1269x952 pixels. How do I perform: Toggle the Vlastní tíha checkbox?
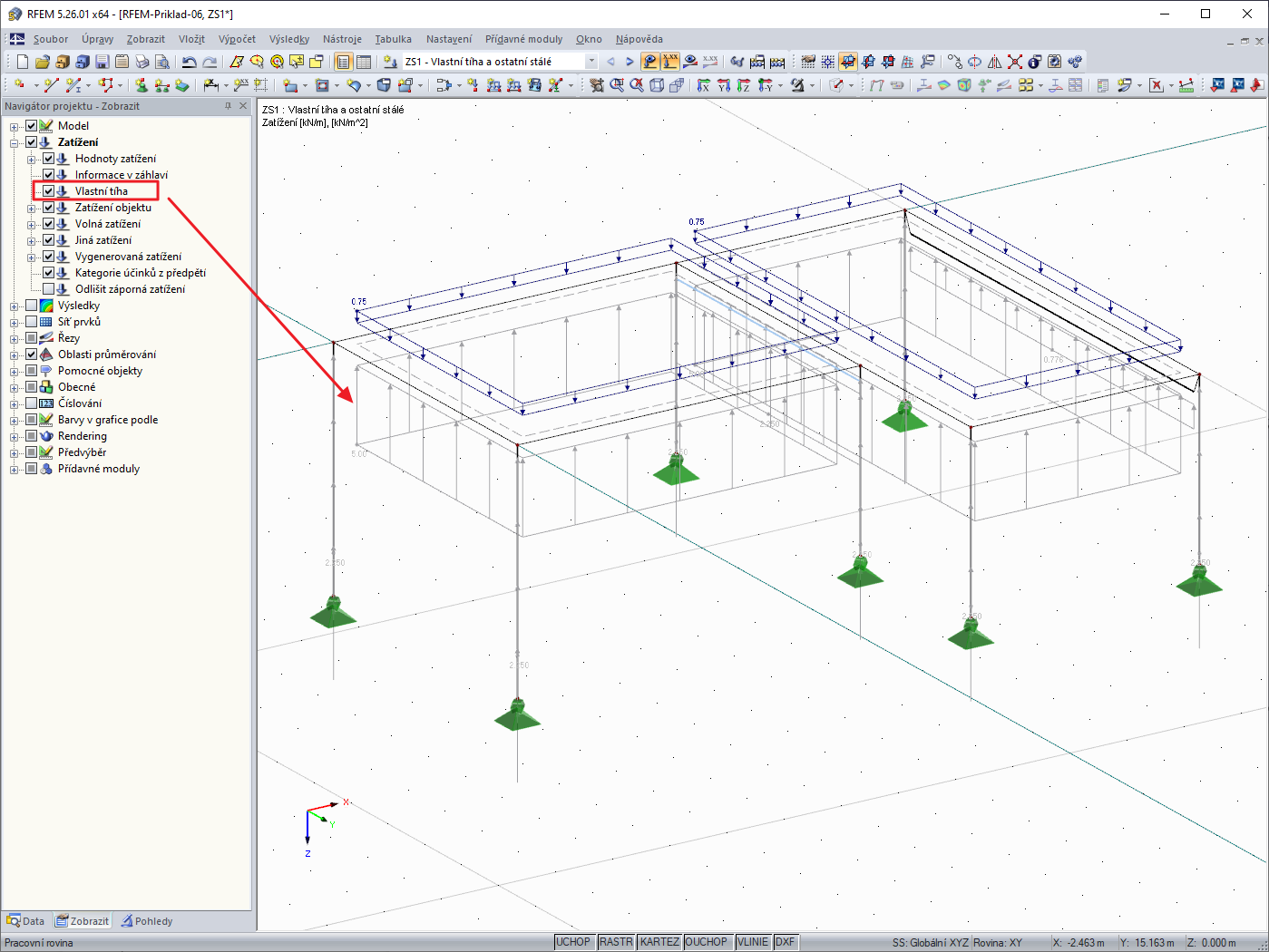(49, 191)
